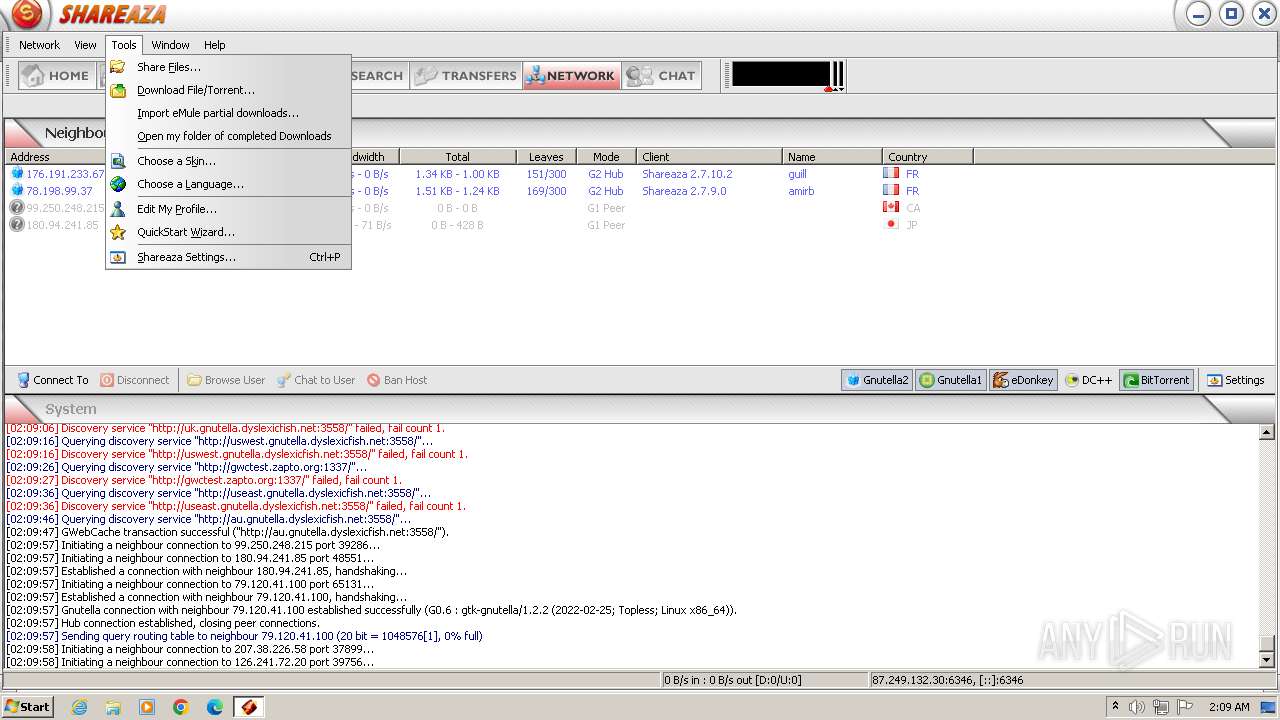Select neighbour 99.250.248.215
This screenshot has height=720, width=1280.
[x=65, y=208]
